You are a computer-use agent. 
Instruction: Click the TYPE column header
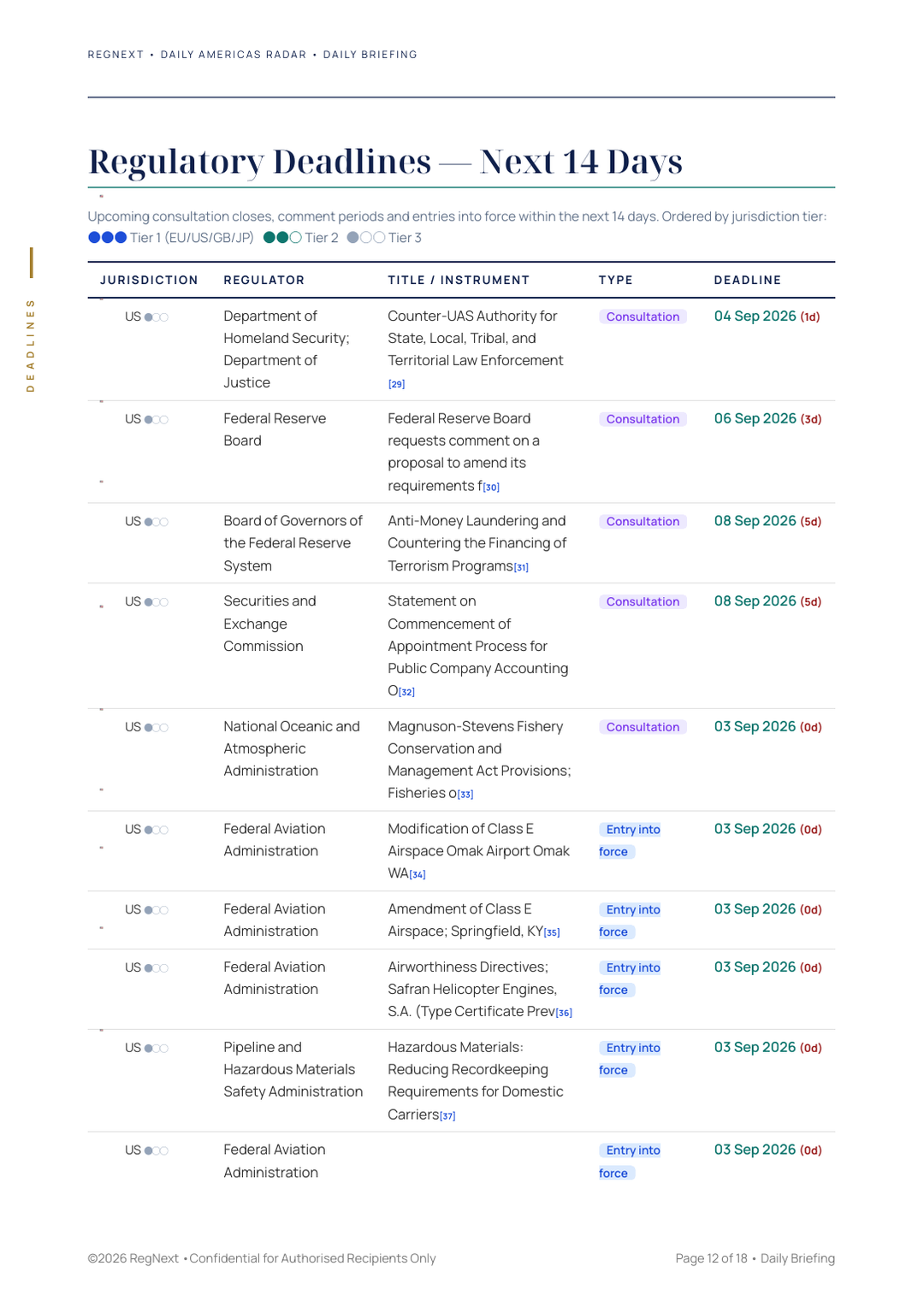(x=616, y=281)
